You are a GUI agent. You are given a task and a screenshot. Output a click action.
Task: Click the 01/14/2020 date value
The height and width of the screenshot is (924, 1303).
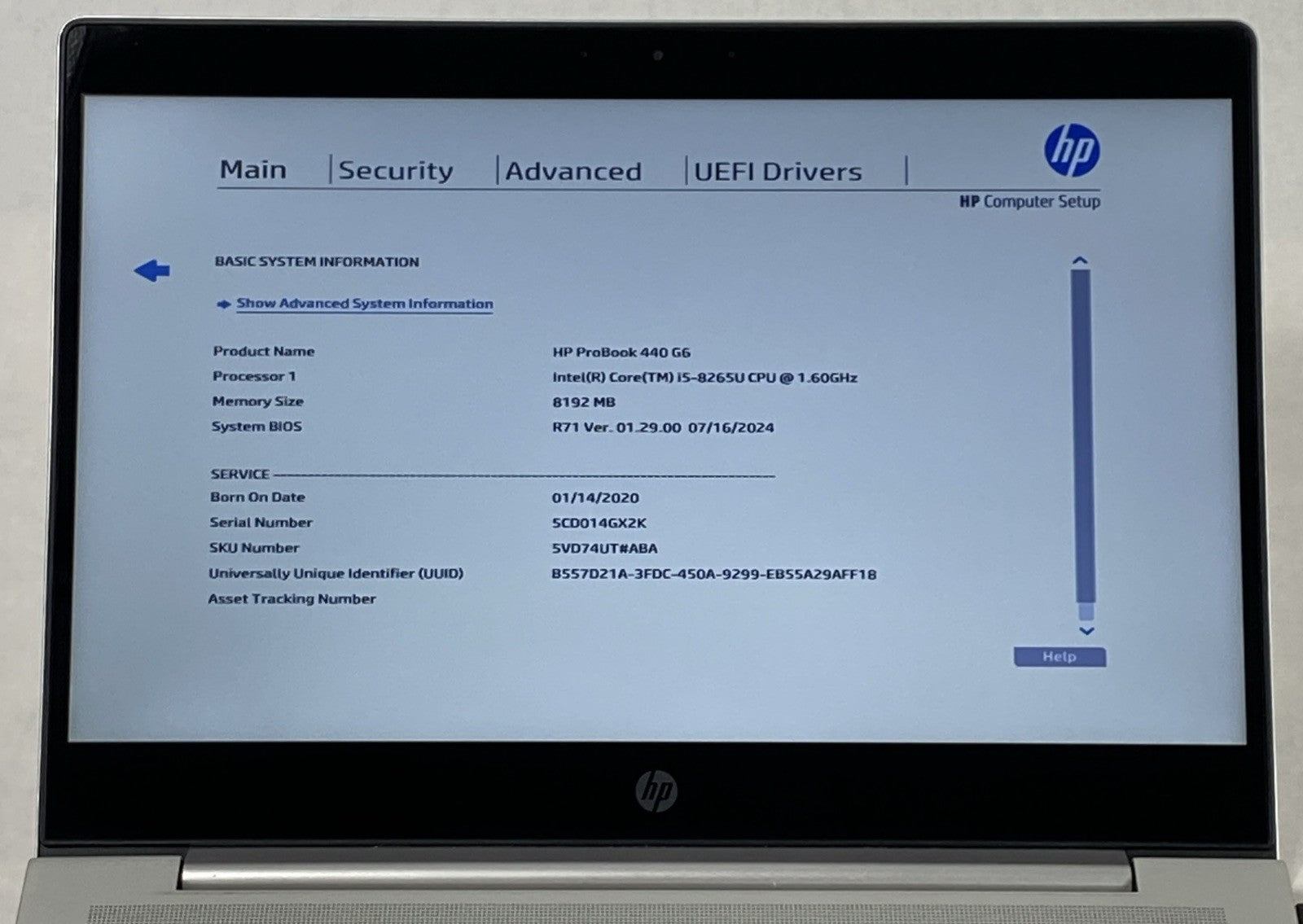coord(595,497)
